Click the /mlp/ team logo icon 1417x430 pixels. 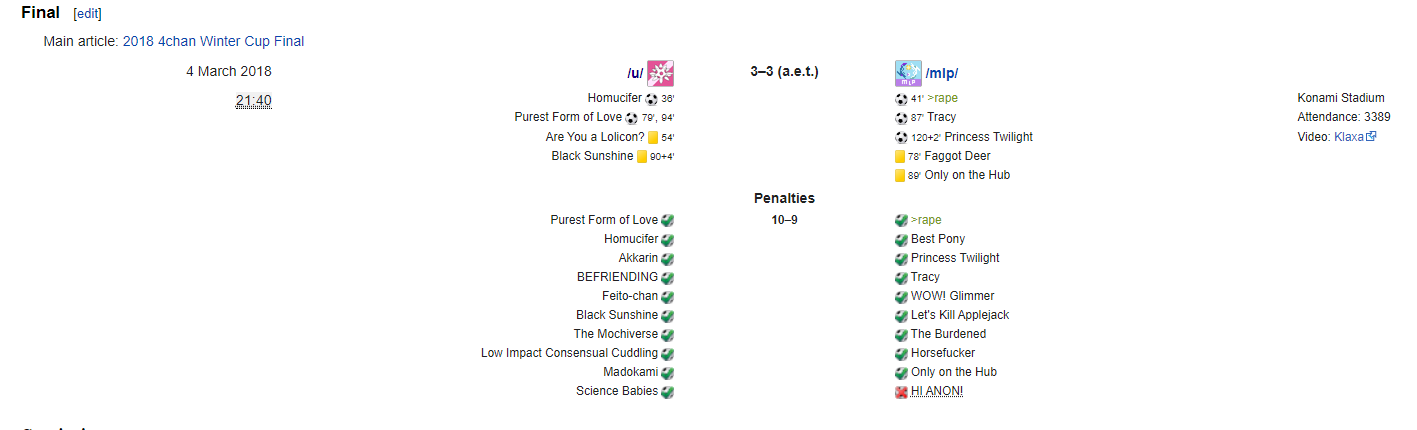click(908, 73)
